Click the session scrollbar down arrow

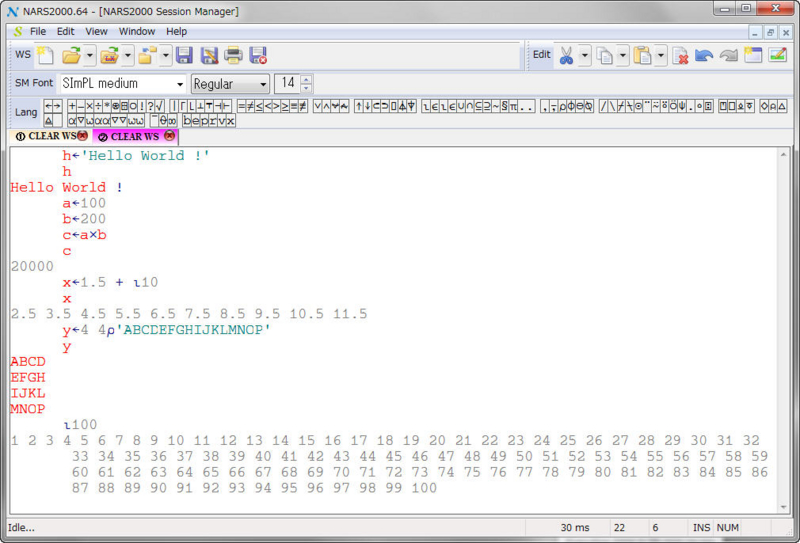pyautogui.click(x=784, y=507)
